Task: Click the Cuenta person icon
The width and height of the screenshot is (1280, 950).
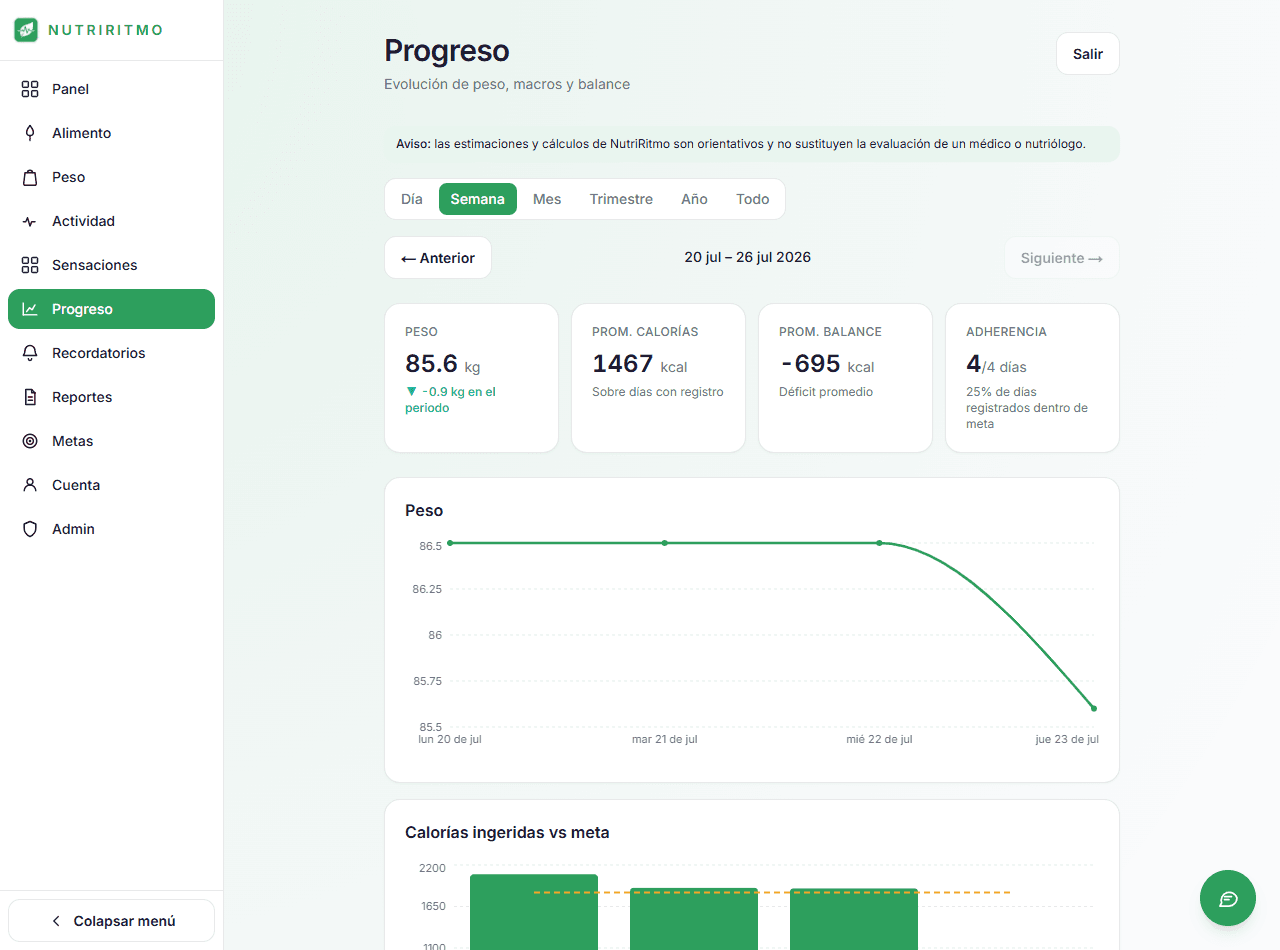Action: 30,485
